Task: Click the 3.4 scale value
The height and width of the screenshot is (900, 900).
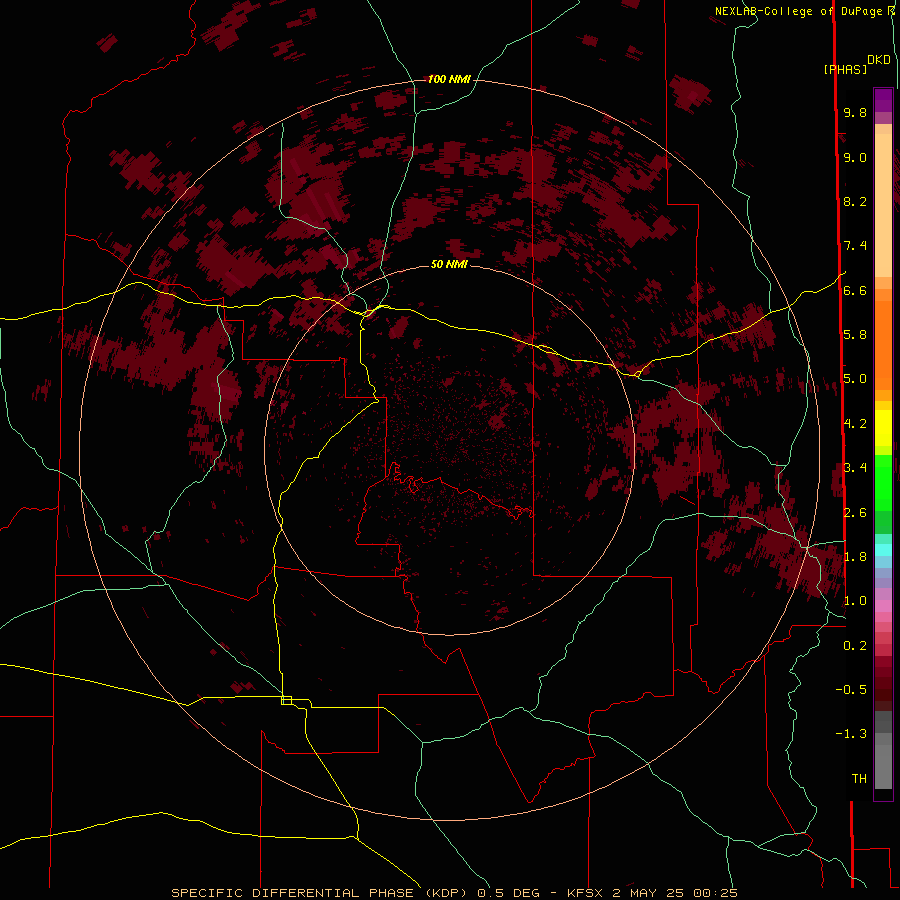Action: (855, 467)
